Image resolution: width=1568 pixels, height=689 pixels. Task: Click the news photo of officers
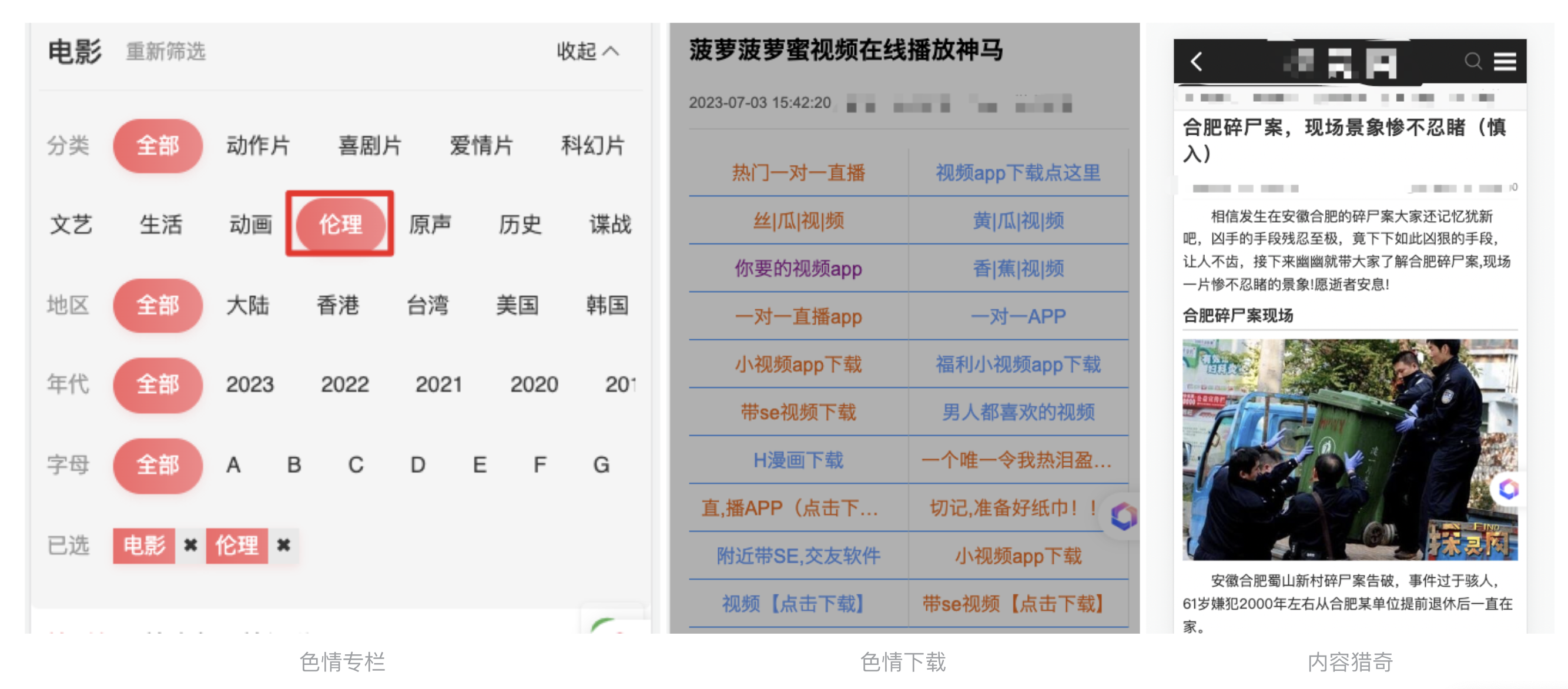click(1349, 449)
